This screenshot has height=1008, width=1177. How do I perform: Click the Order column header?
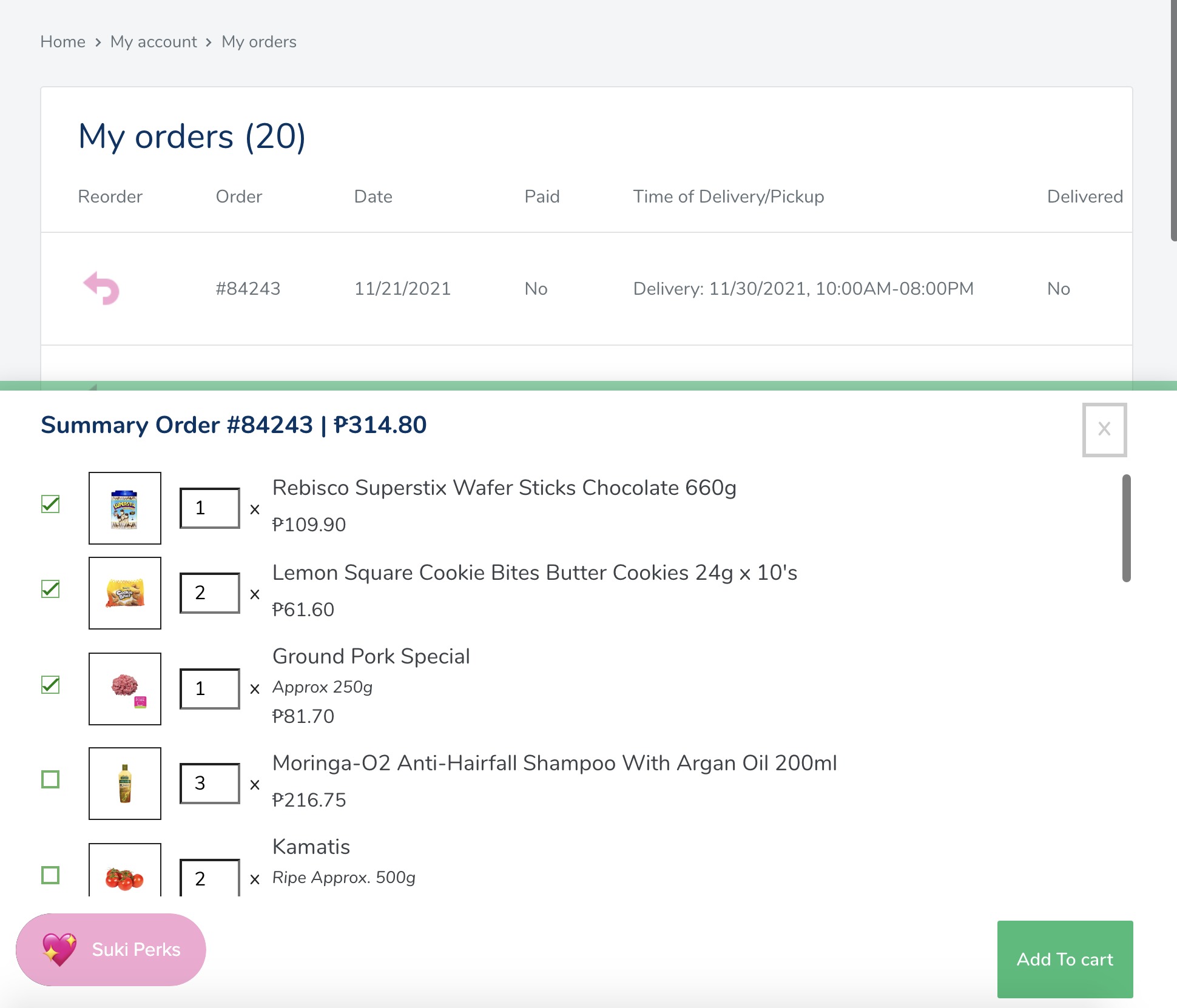[x=238, y=197]
